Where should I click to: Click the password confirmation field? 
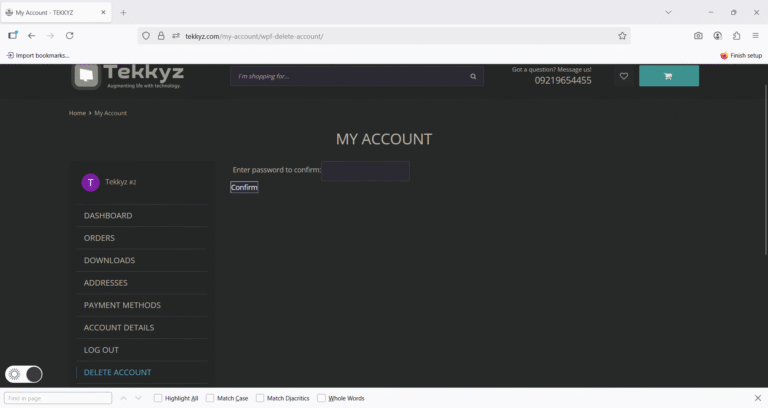(365, 171)
